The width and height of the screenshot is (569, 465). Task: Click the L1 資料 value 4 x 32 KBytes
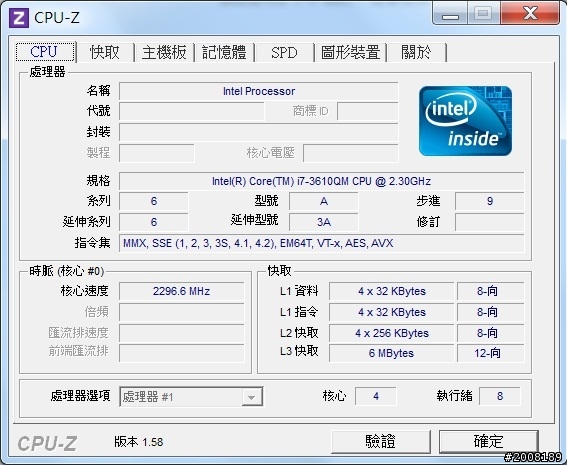[x=392, y=291]
